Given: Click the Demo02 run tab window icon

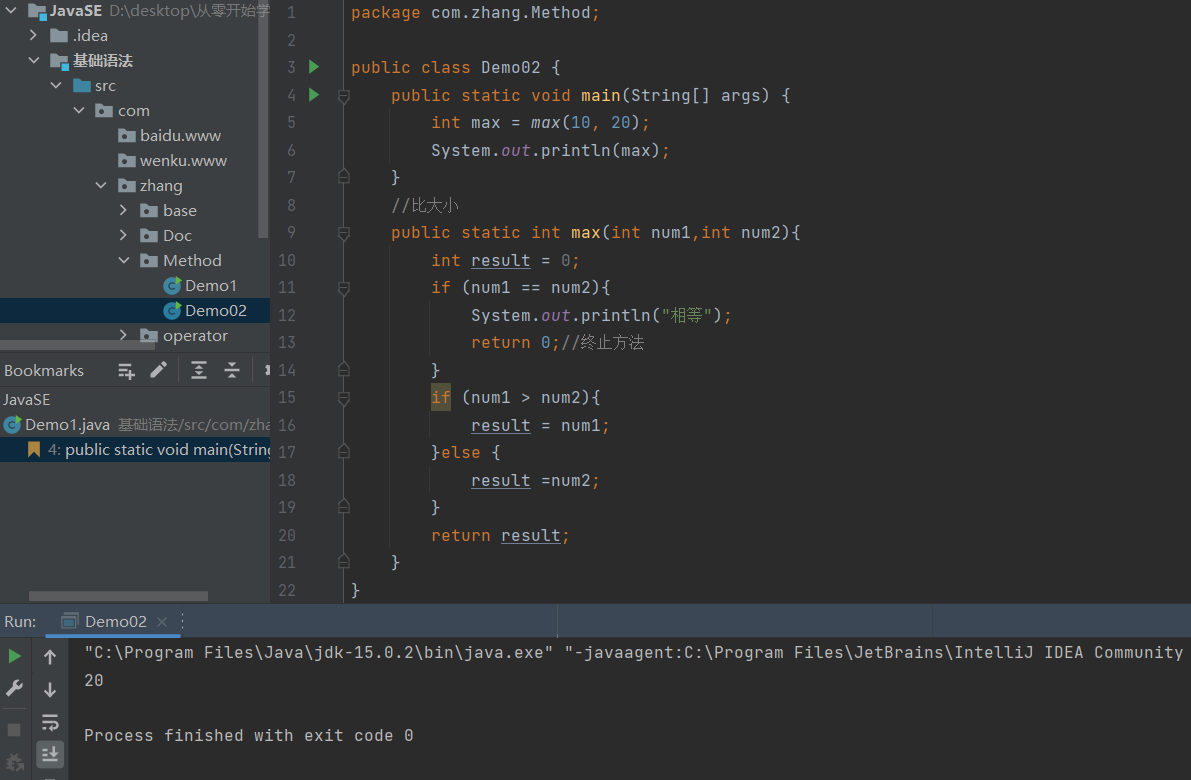Looking at the screenshot, I should [x=70, y=621].
